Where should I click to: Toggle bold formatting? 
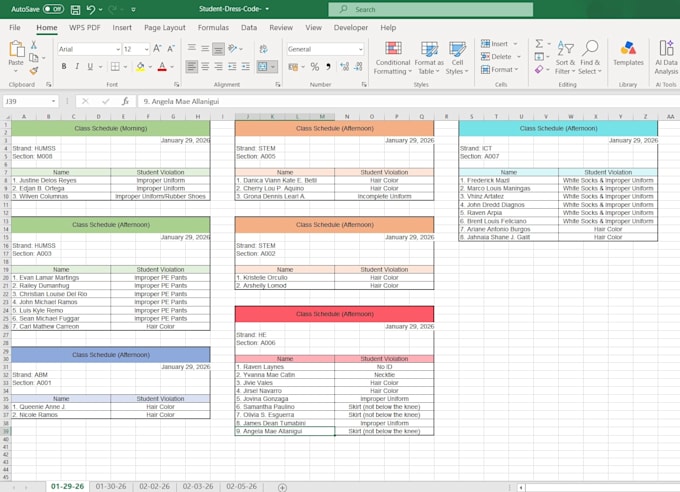click(64, 66)
